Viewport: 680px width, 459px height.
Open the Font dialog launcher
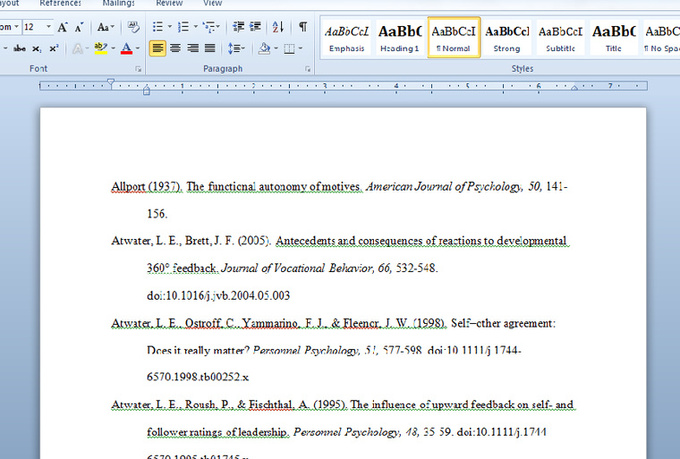point(138,69)
